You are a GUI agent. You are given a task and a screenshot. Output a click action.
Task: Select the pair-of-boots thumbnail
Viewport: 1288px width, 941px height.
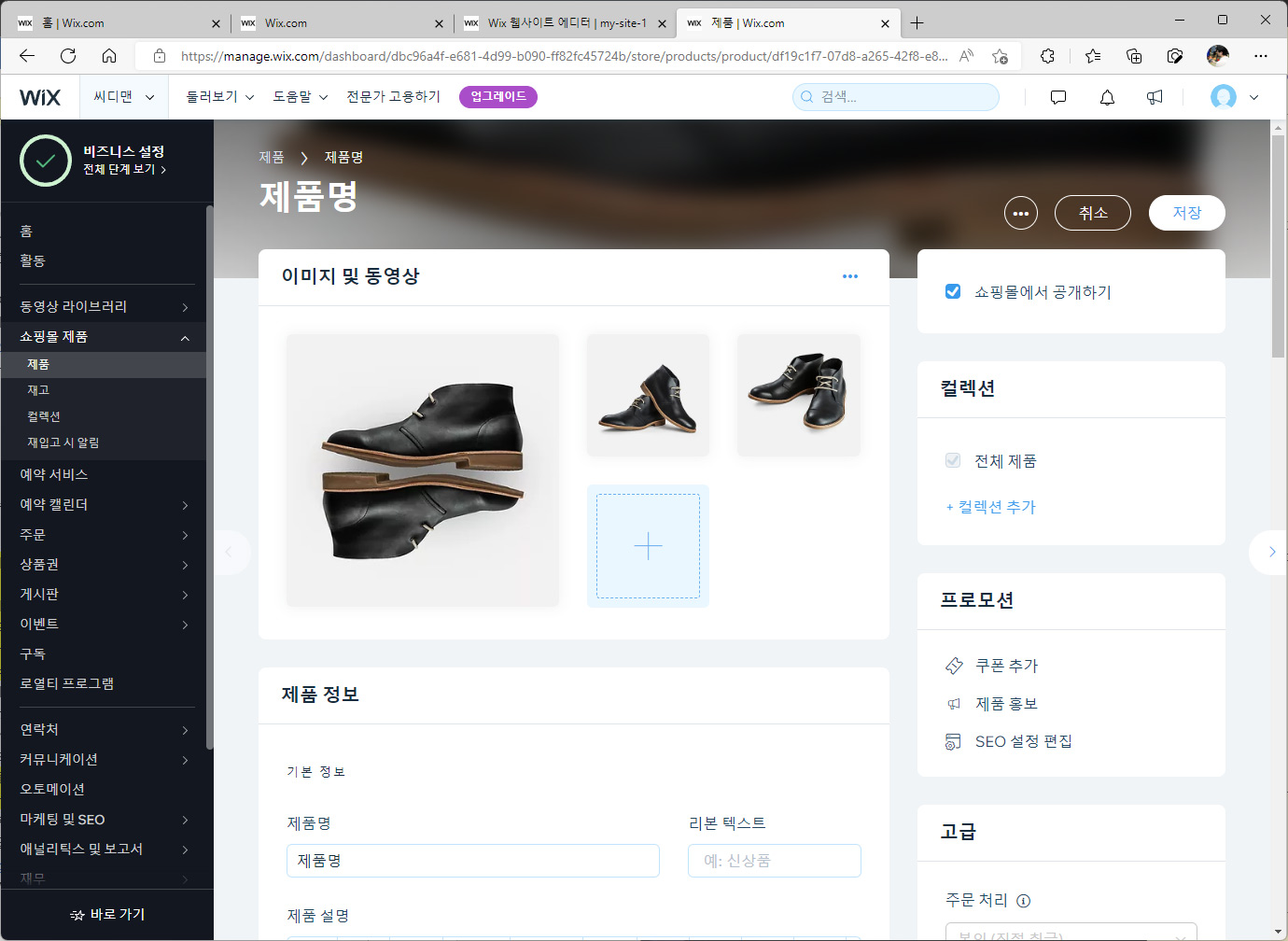pyautogui.click(x=799, y=396)
